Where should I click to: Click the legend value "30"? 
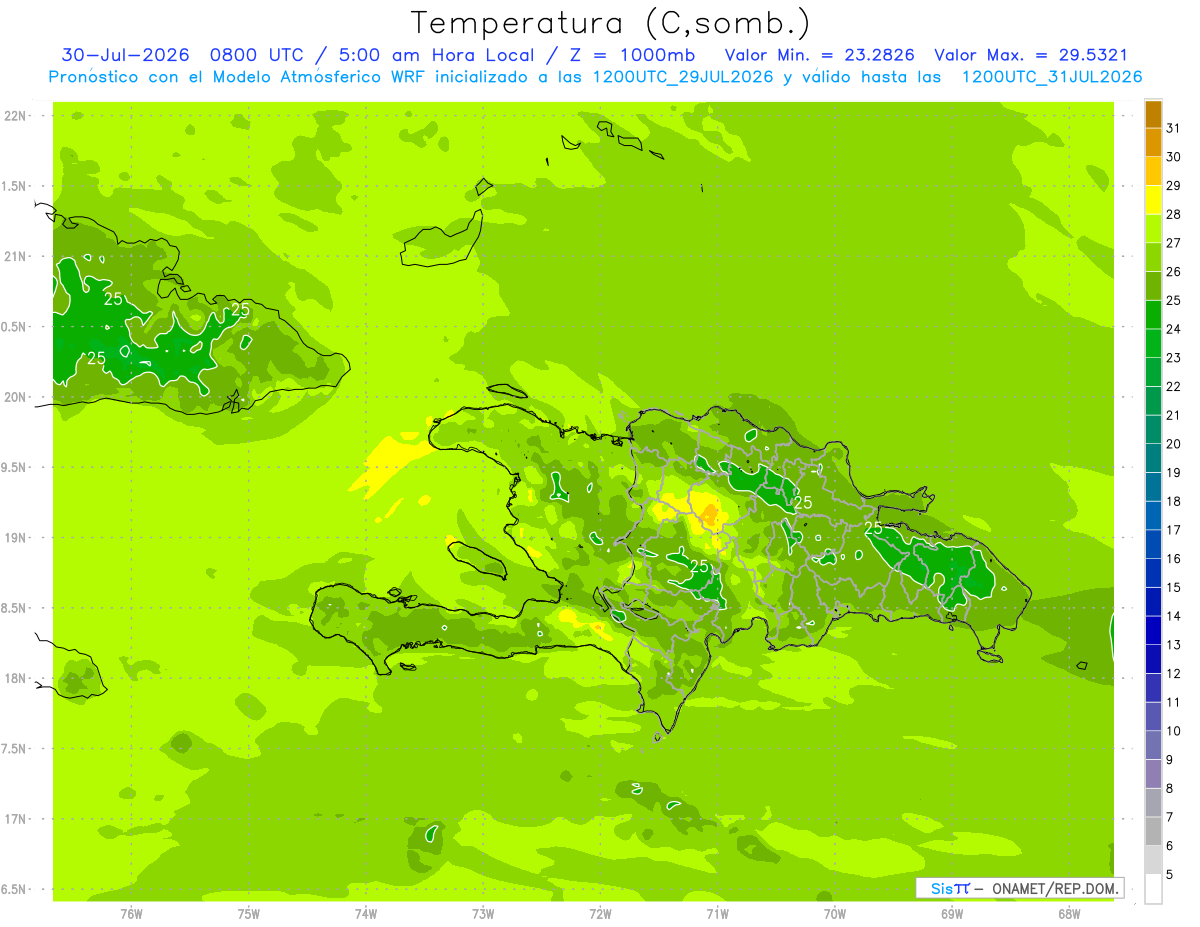[x=1173, y=157]
